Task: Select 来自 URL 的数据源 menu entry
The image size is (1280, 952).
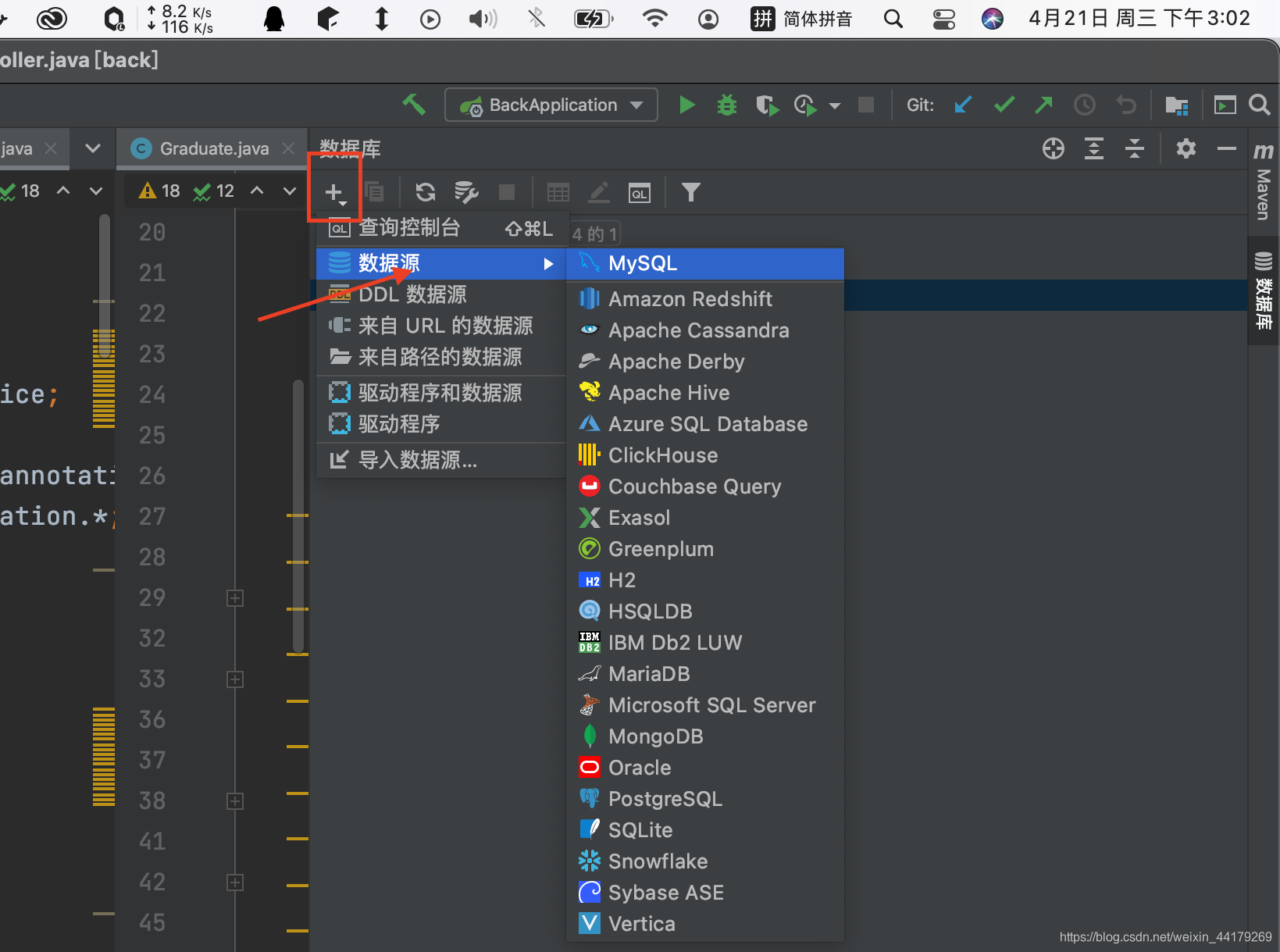Action: (x=441, y=326)
